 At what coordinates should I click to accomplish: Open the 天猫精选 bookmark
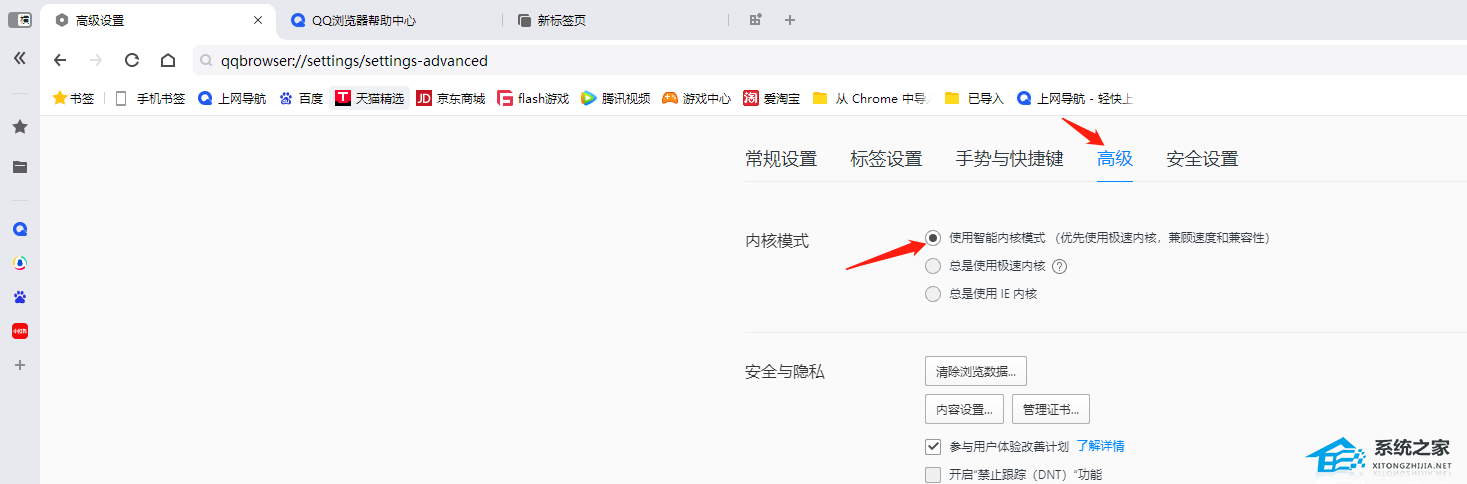(370, 98)
